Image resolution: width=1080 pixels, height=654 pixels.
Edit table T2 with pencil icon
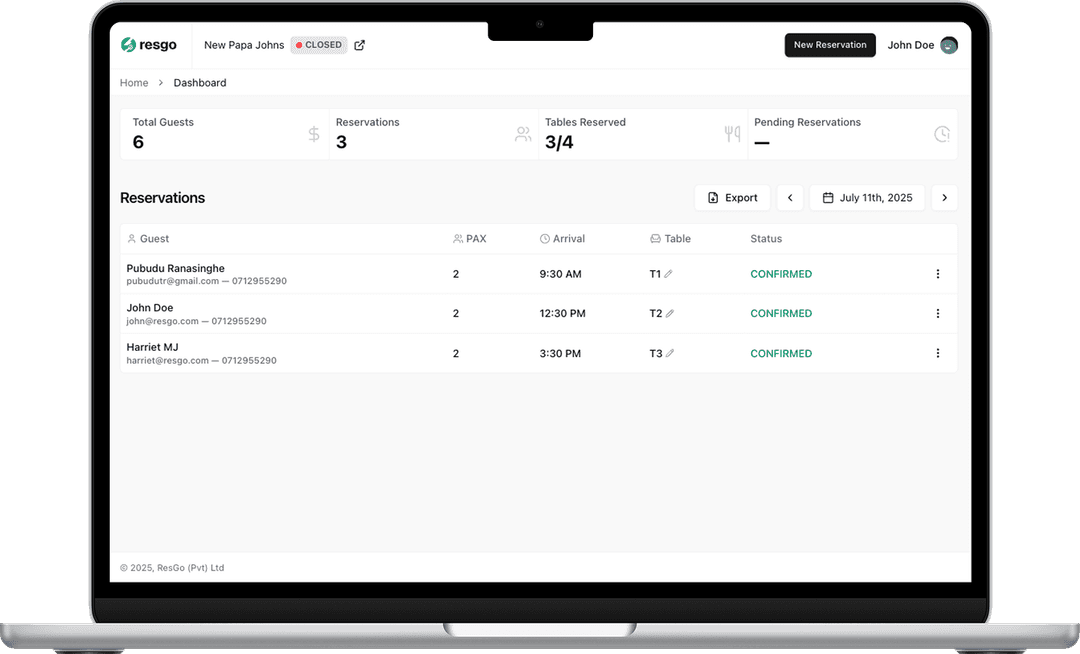click(x=669, y=313)
